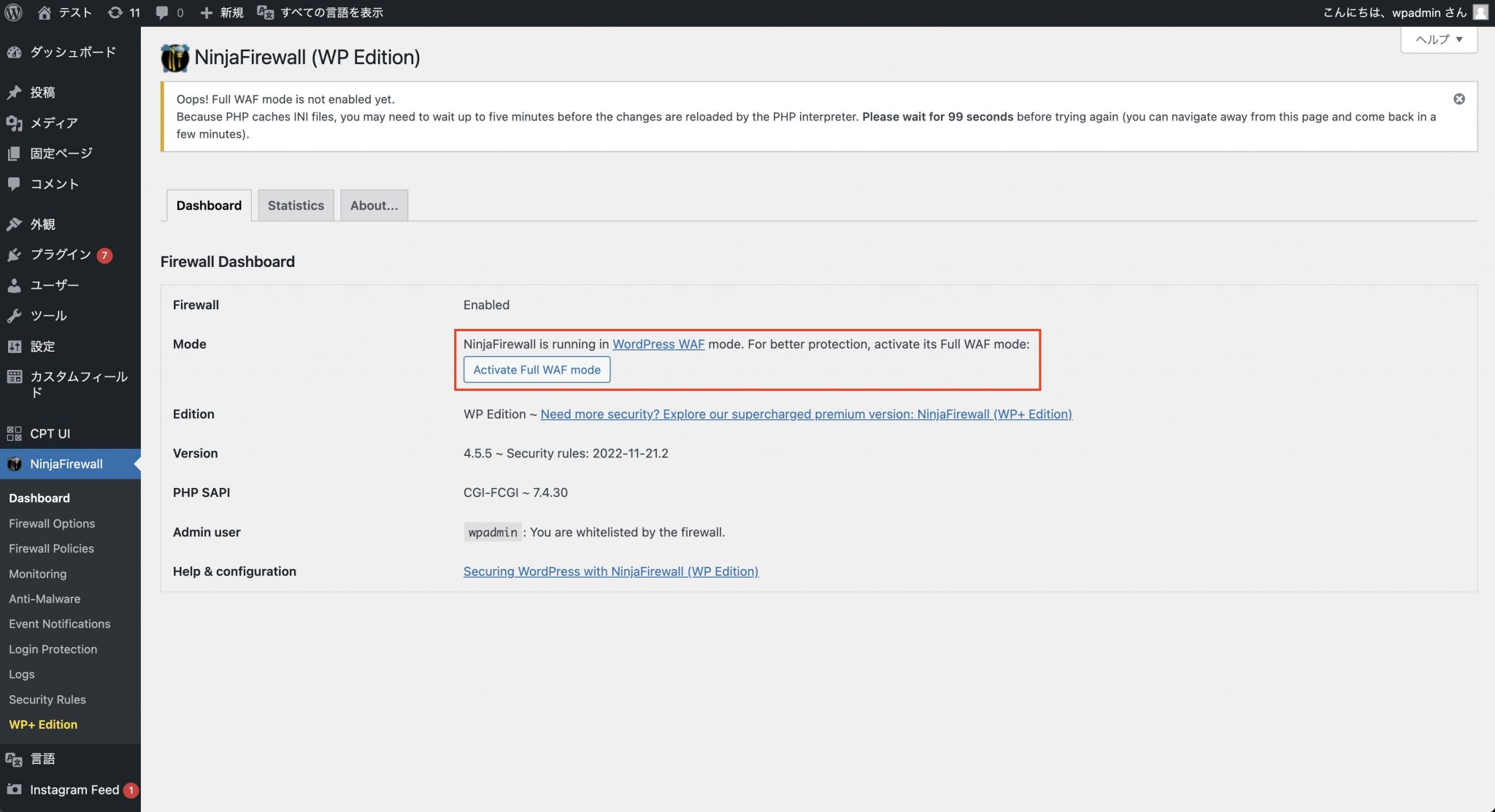Switch to the About... tab
This screenshot has width=1495, height=812.
(x=374, y=205)
